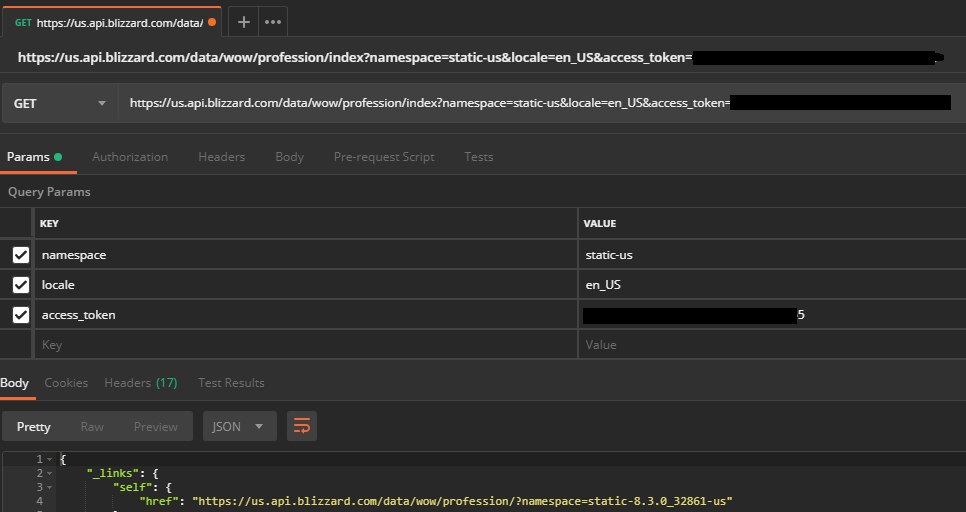Click the request URL input field
The height and width of the screenshot is (512, 966).
540,104
